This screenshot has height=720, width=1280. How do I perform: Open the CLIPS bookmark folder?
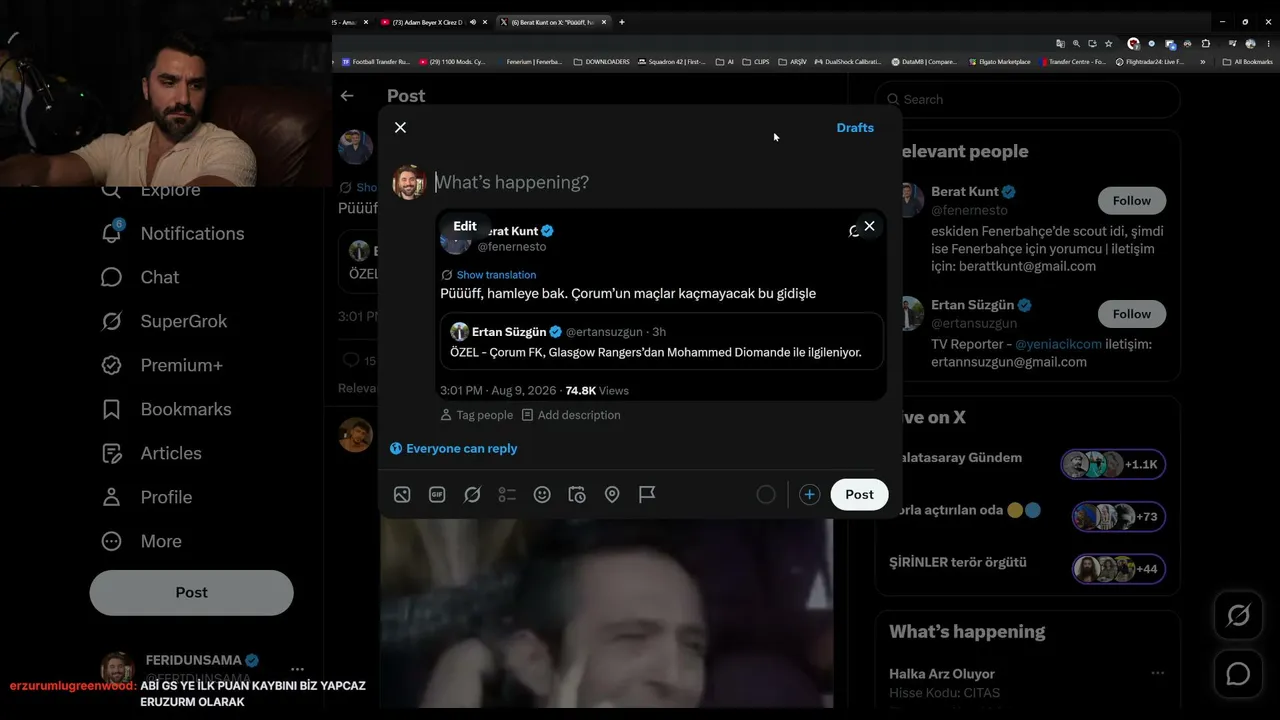[756, 62]
